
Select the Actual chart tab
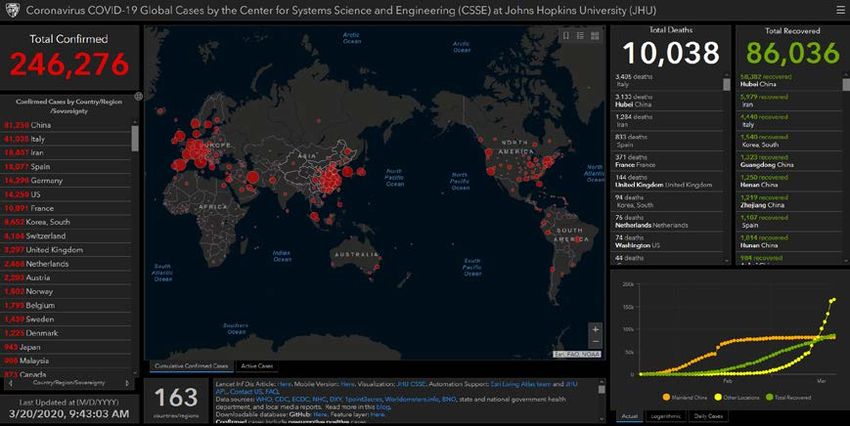[x=629, y=416]
